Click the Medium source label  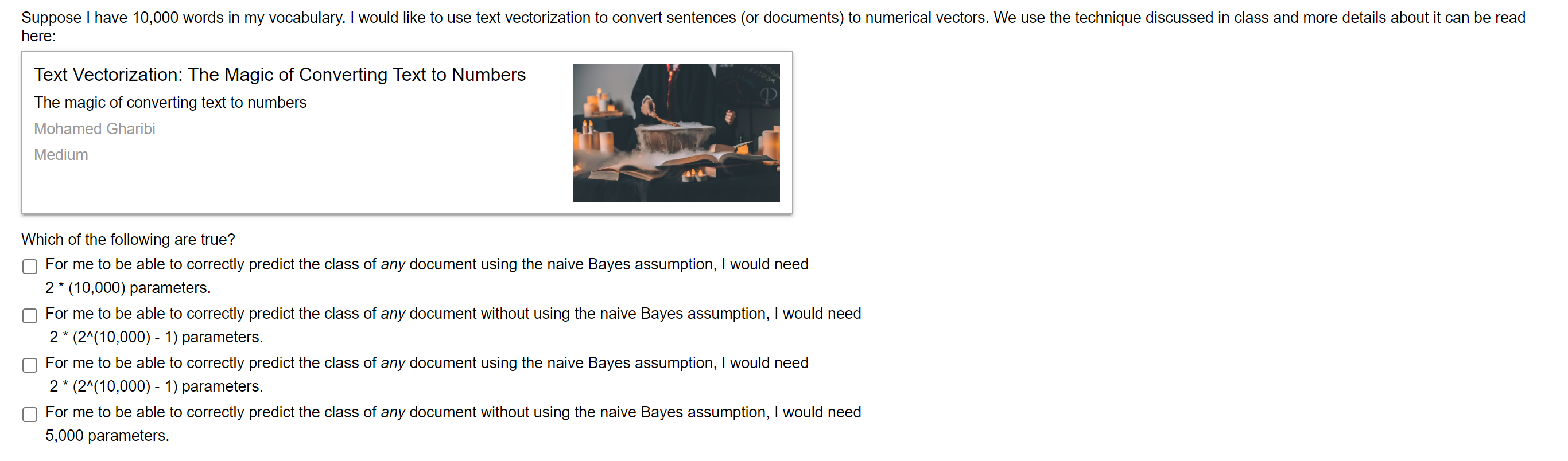60,154
